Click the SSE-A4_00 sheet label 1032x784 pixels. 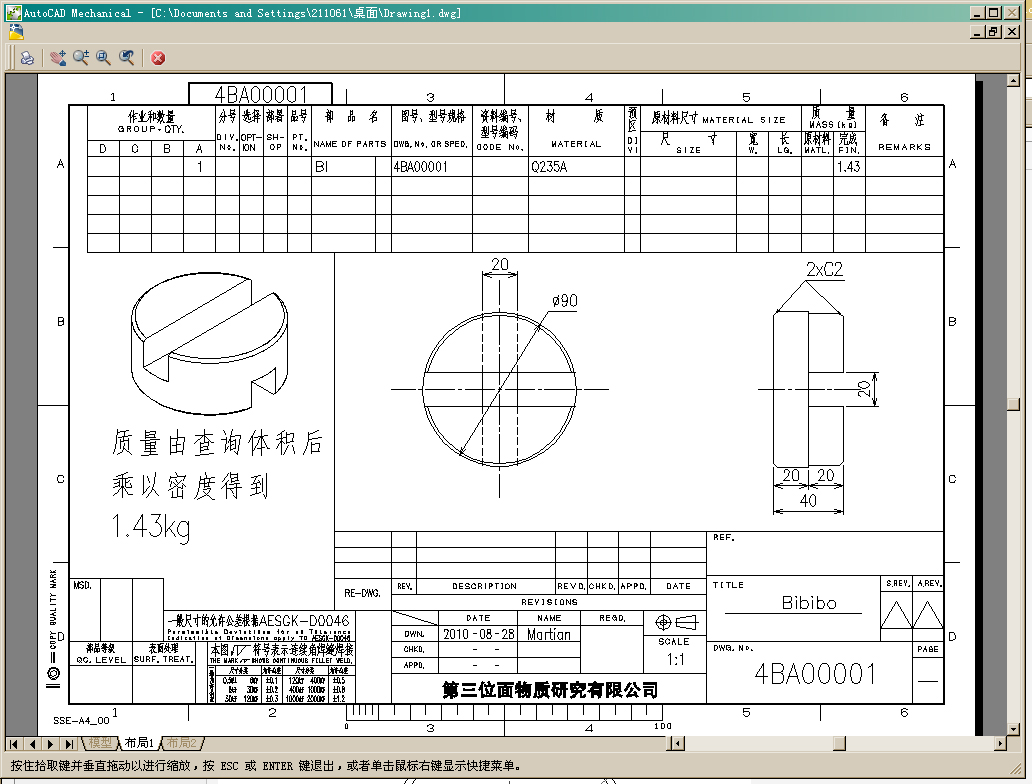tap(81, 721)
